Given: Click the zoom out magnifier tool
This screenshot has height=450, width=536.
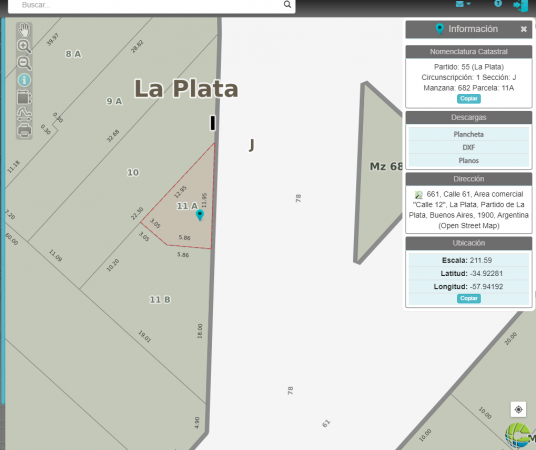Looking at the screenshot, I should [24, 63].
